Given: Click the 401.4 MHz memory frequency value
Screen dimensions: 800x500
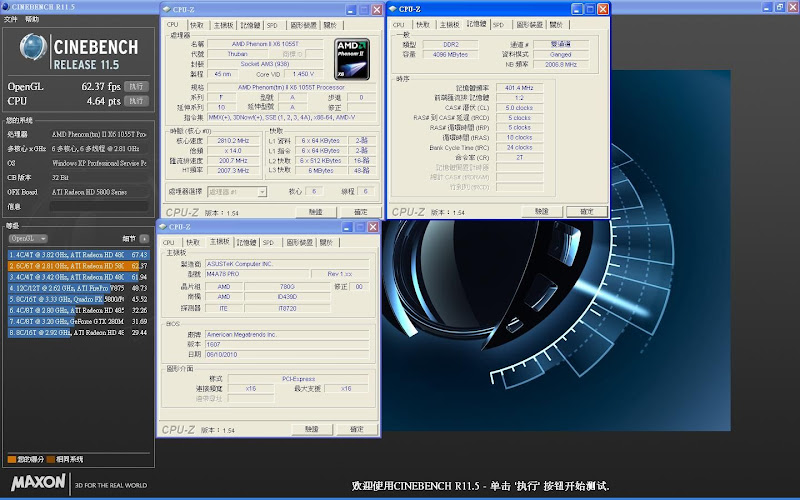Looking at the screenshot, I should [519, 88].
